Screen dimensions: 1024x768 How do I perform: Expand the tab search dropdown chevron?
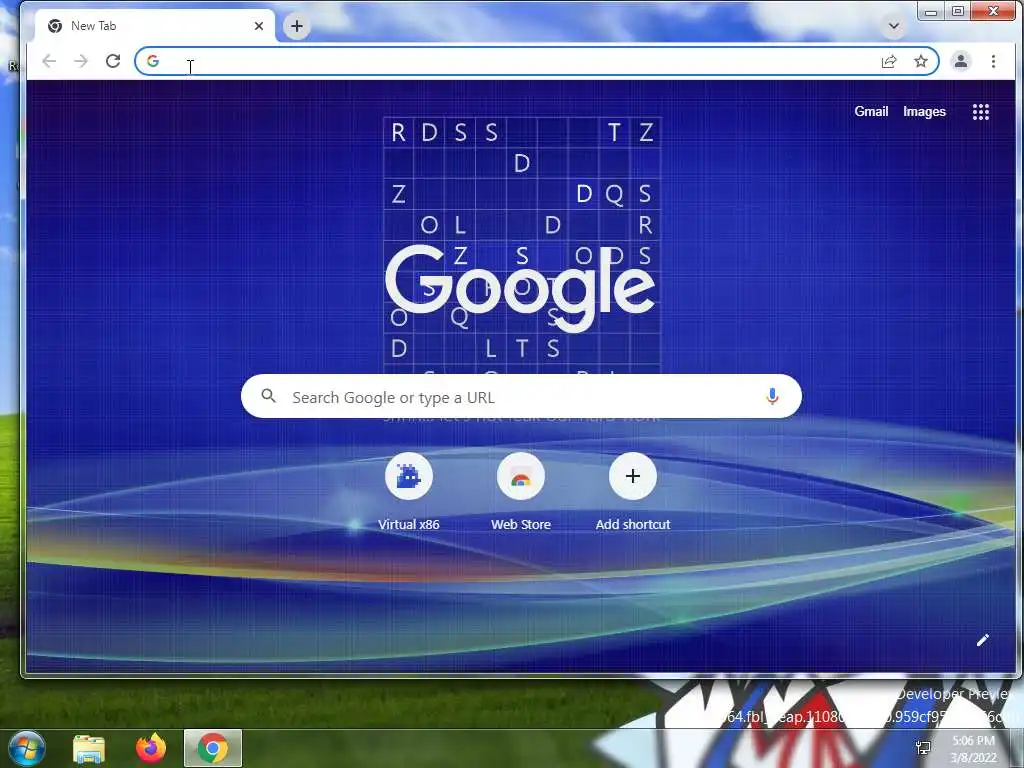click(894, 26)
